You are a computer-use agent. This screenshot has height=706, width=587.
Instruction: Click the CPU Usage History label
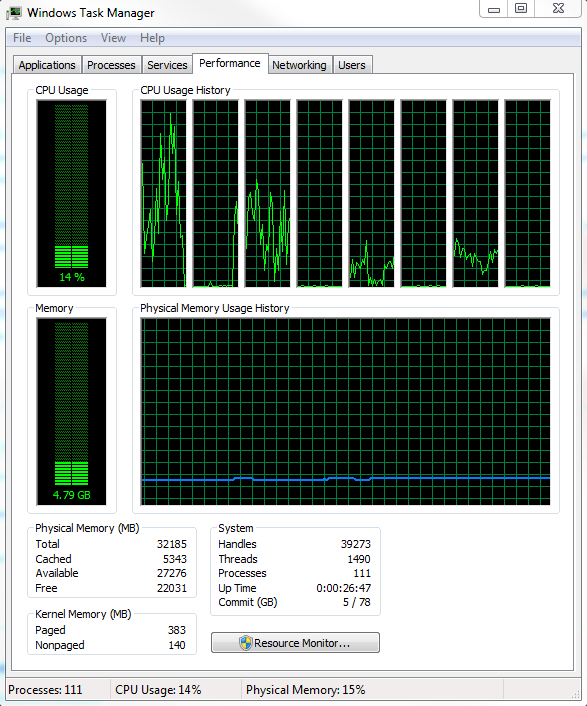point(185,90)
